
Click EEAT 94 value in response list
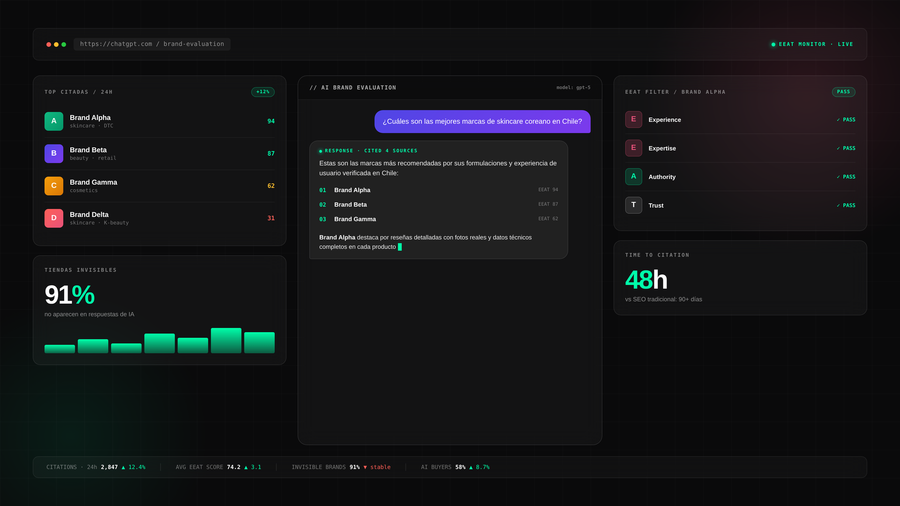pyautogui.click(x=548, y=189)
